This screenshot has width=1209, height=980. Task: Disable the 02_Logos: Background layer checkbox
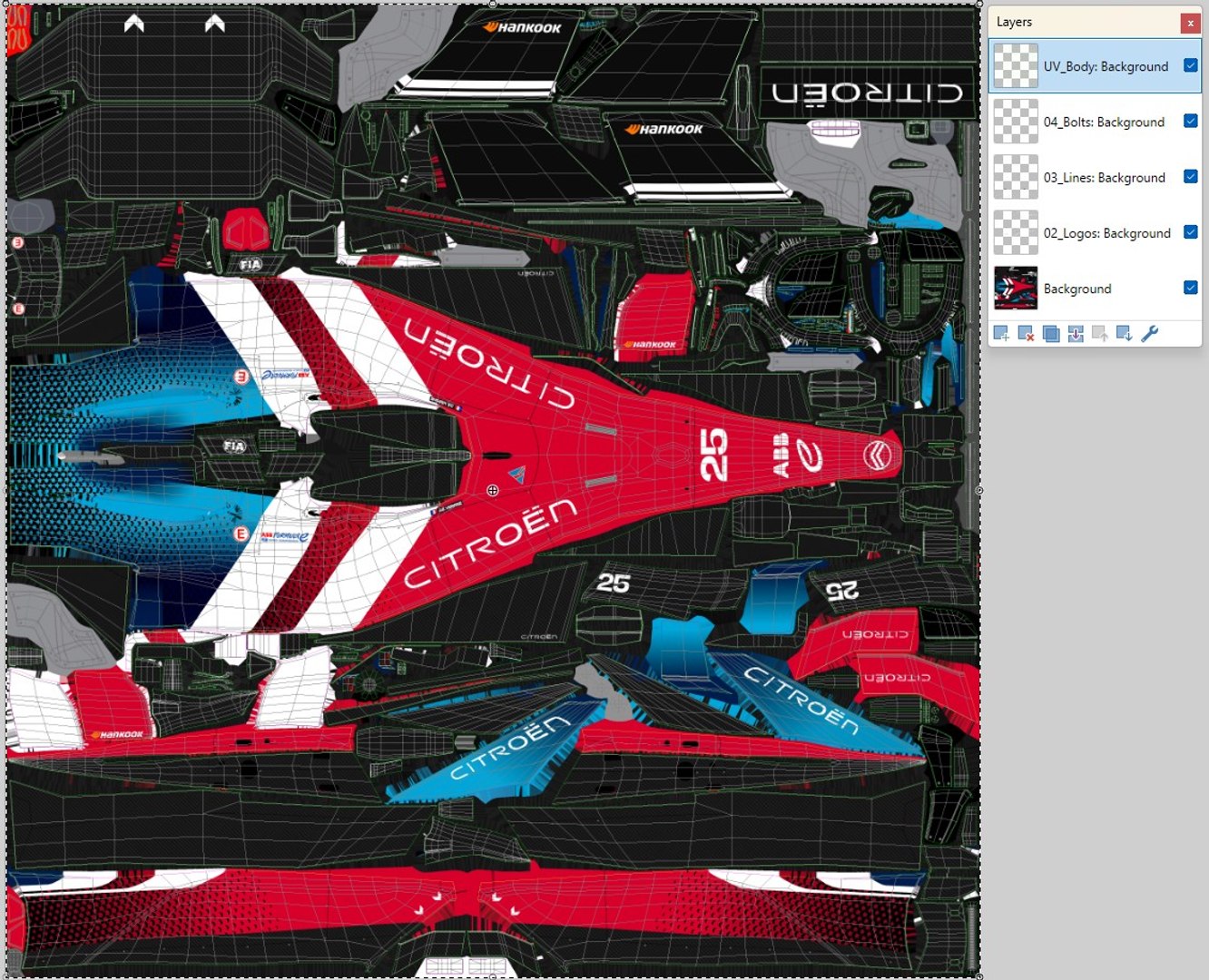(x=1191, y=232)
